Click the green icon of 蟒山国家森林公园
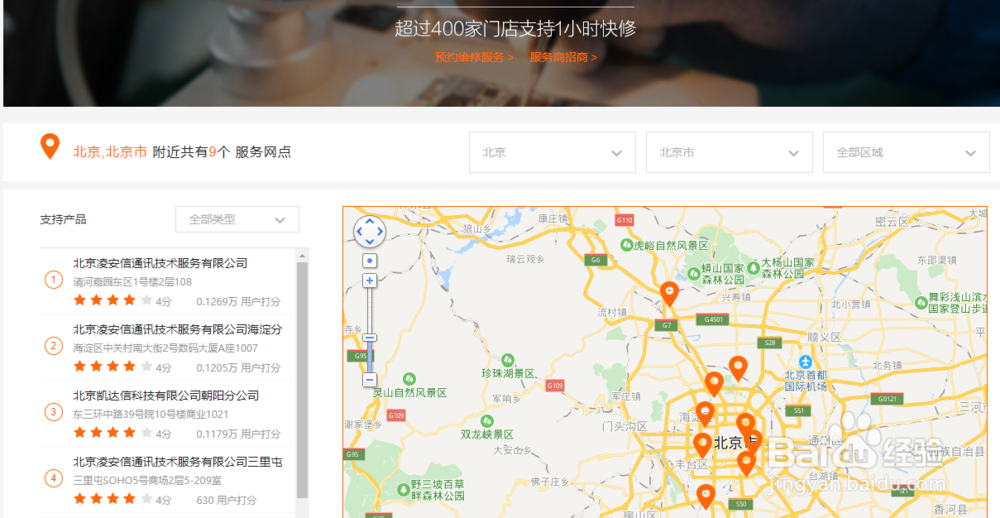Image resolution: width=1000 pixels, height=518 pixels. [694, 273]
